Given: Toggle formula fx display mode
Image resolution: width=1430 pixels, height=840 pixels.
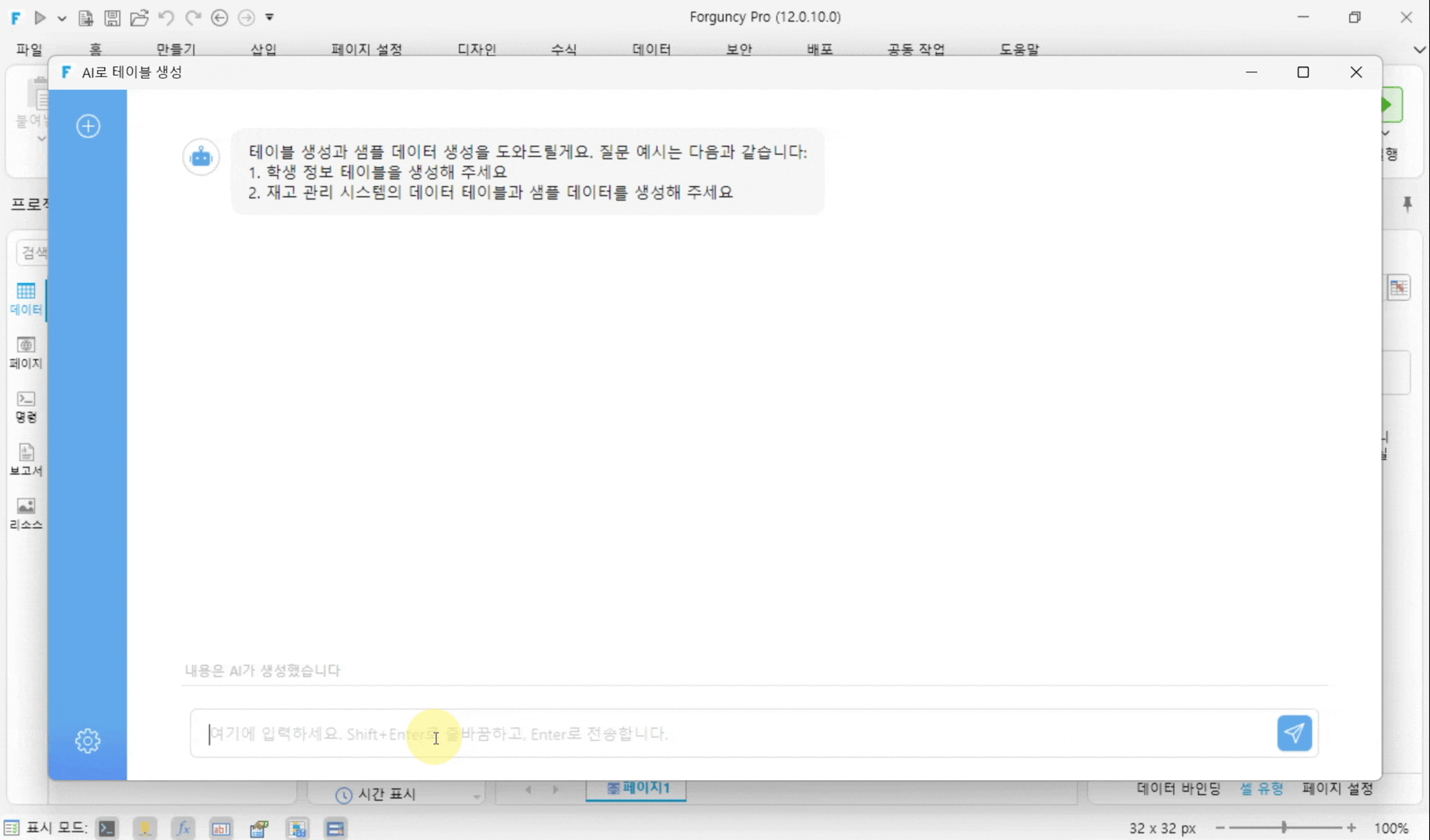Looking at the screenshot, I should click(x=183, y=828).
